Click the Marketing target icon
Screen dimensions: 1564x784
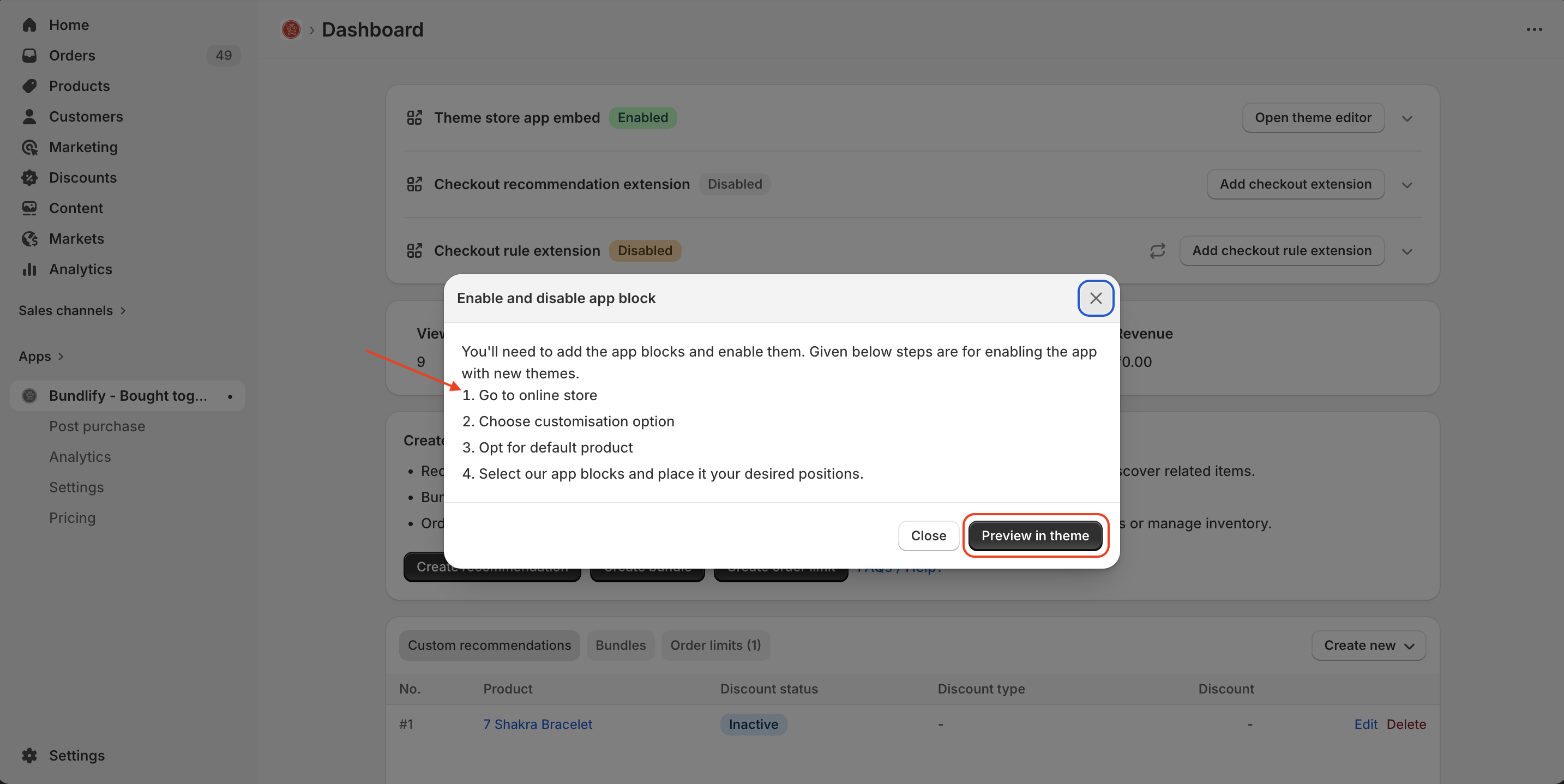(29, 147)
